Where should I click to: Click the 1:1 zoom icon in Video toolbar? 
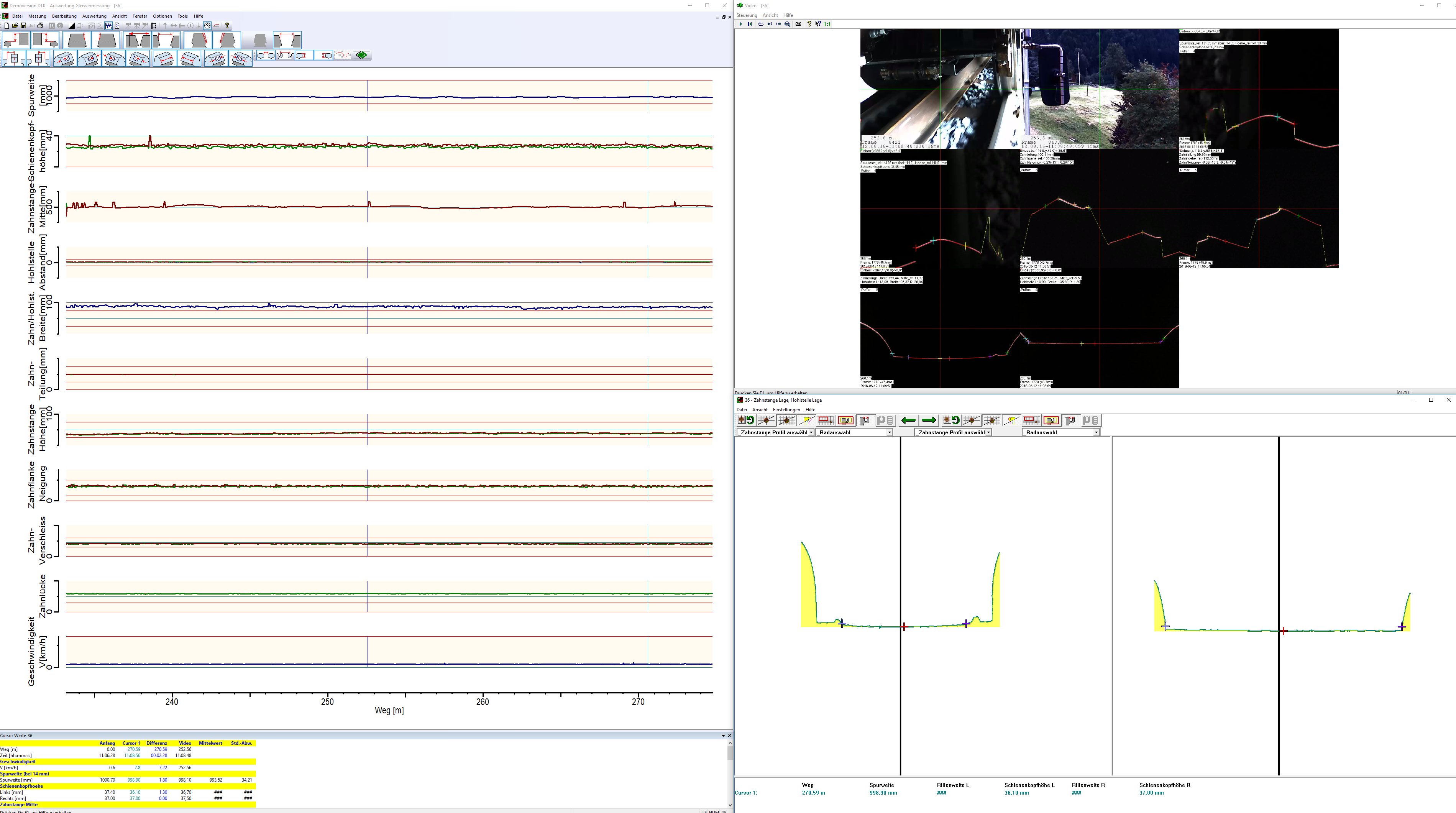(x=827, y=24)
